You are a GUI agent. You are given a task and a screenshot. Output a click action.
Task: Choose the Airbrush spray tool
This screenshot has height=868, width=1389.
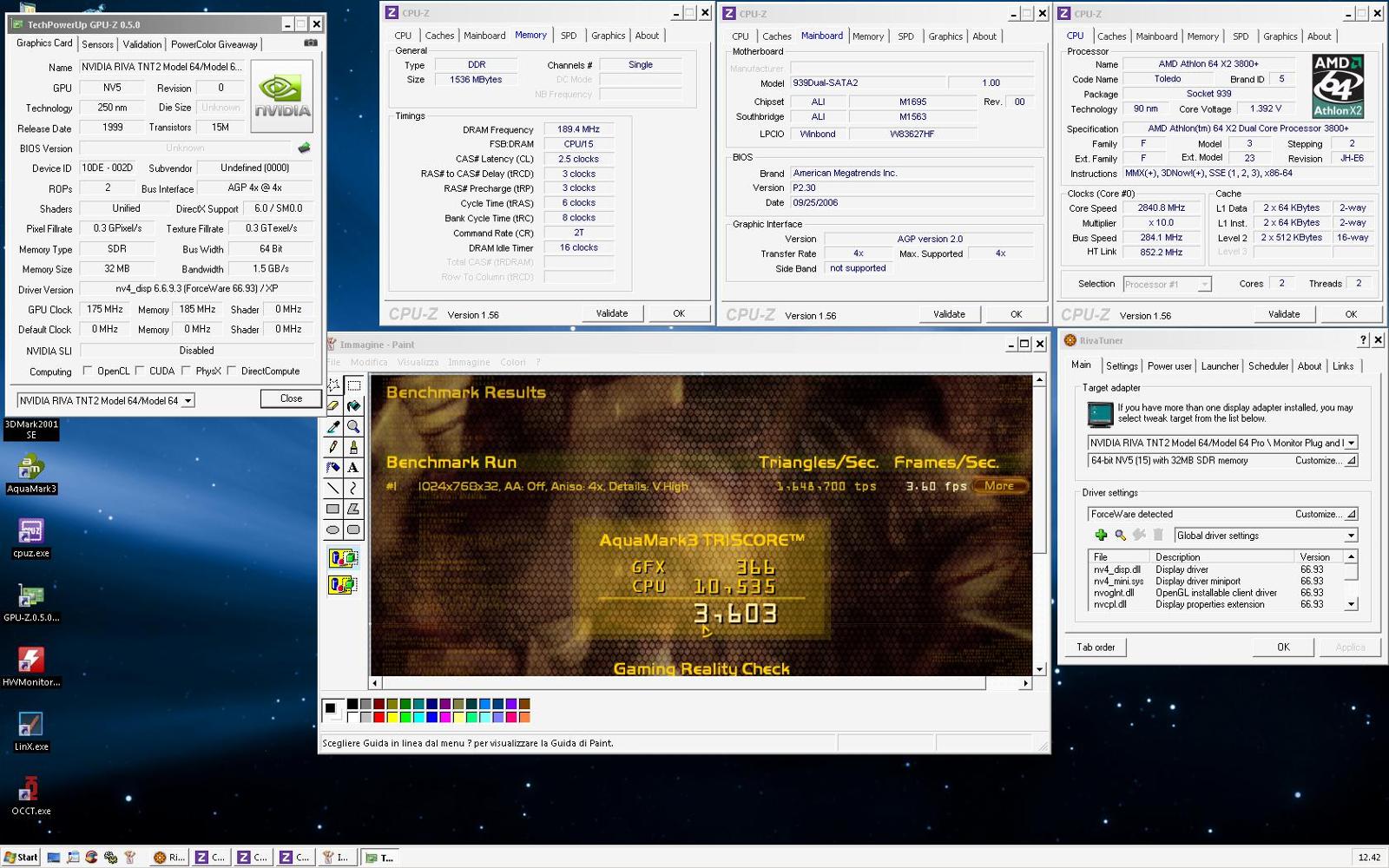tap(333, 467)
